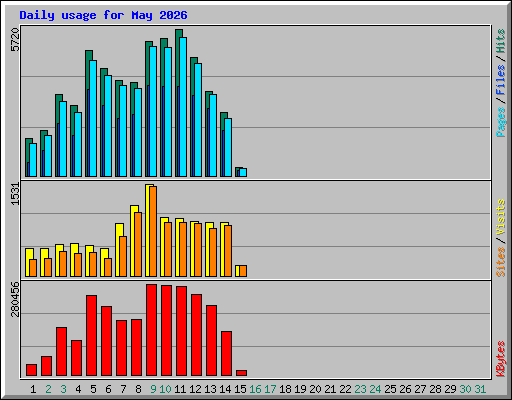
Task: Click the Hits legend label
Action: tap(501, 41)
